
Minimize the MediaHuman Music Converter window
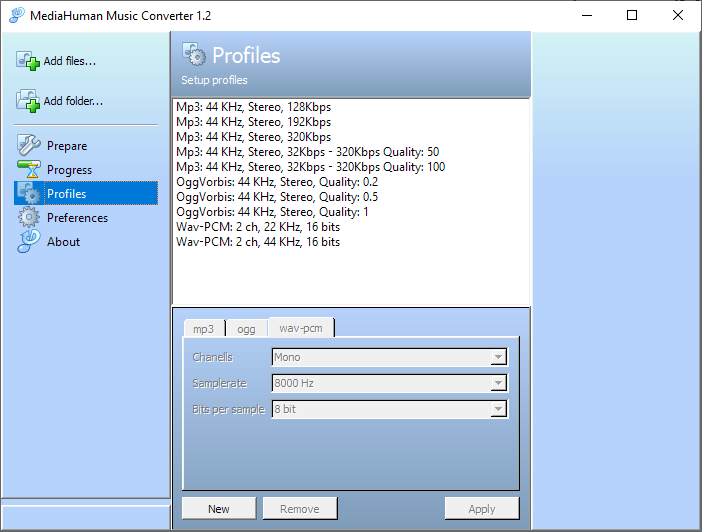coord(587,15)
